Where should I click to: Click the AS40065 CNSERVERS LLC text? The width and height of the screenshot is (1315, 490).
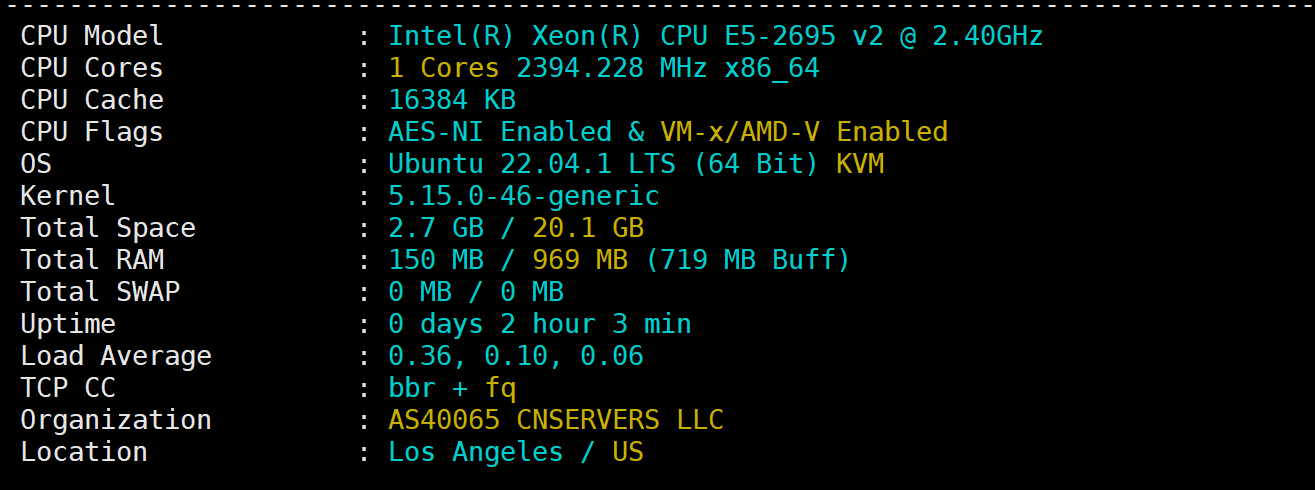555,420
